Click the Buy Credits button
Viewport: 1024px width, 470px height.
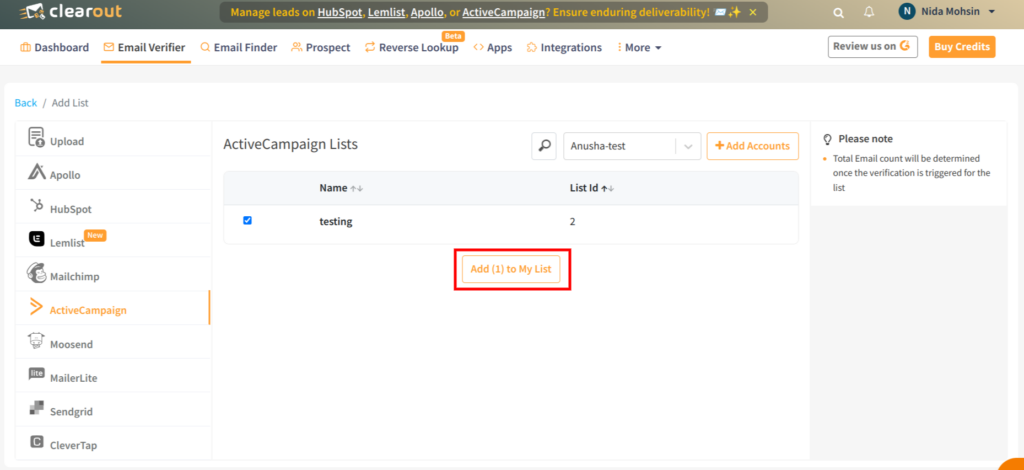click(x=962, y=47)
